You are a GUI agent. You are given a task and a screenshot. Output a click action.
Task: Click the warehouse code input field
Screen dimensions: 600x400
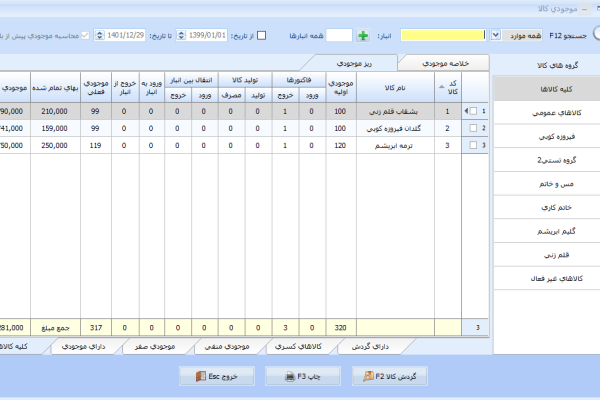339,36
